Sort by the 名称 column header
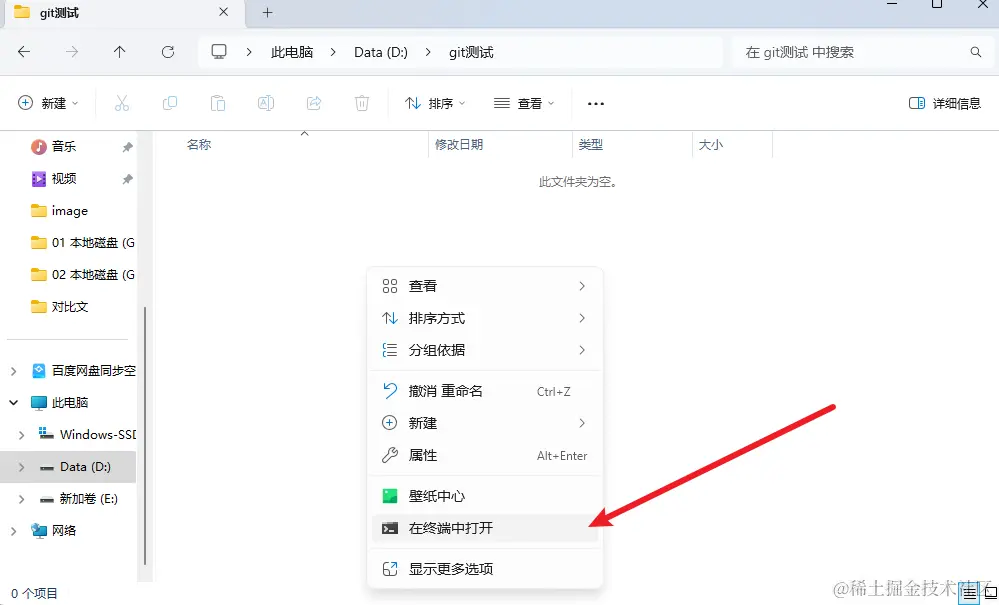Viewport: 999px width, 605px height. pos(199,145)
